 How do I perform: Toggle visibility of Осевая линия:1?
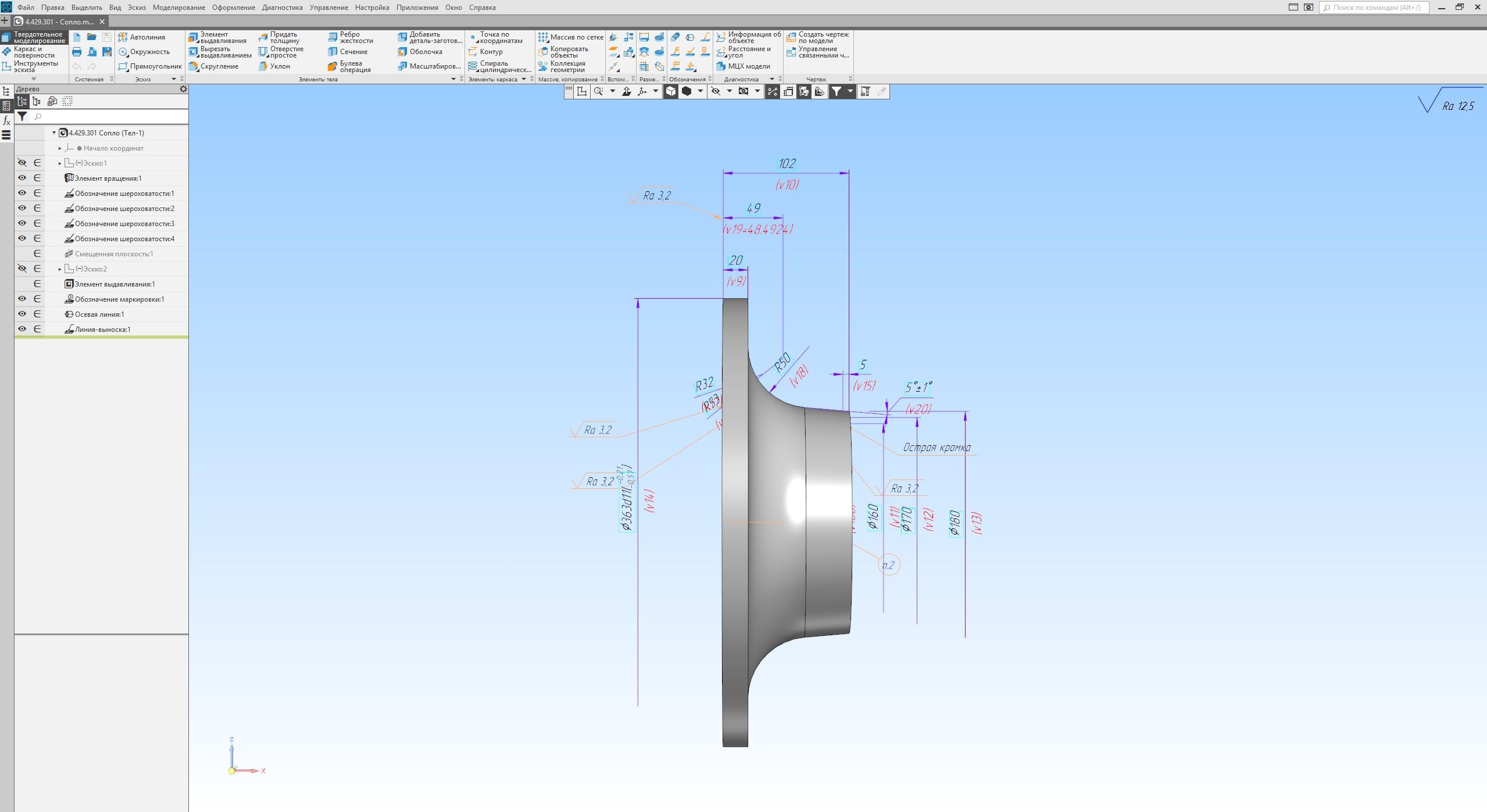pos(22,314)
